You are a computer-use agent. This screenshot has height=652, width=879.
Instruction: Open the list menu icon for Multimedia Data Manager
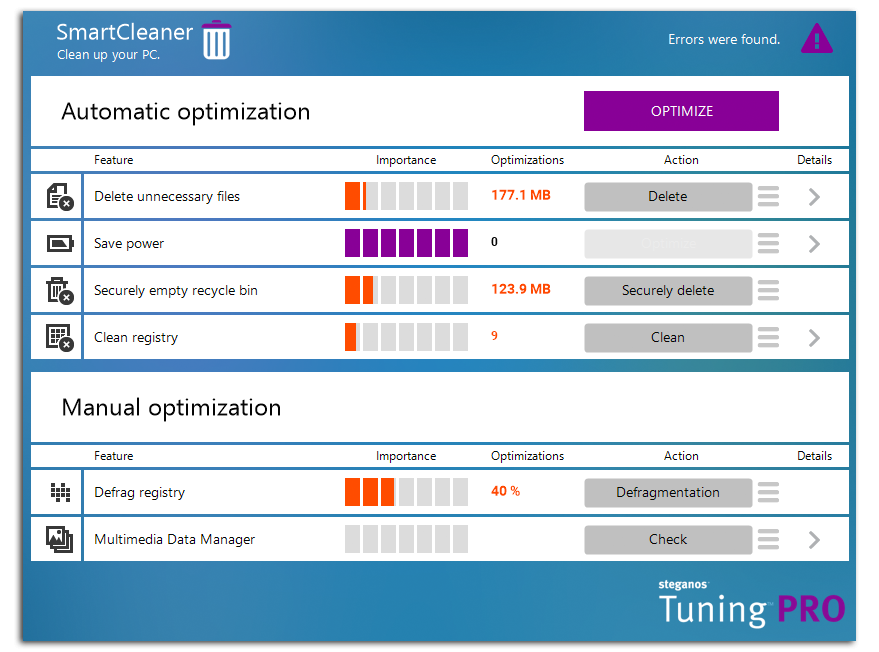coord(768,539)
